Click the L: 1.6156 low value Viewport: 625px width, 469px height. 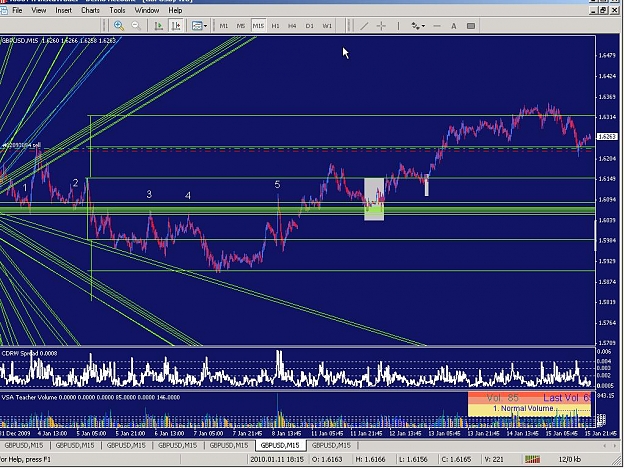[413, 459]
